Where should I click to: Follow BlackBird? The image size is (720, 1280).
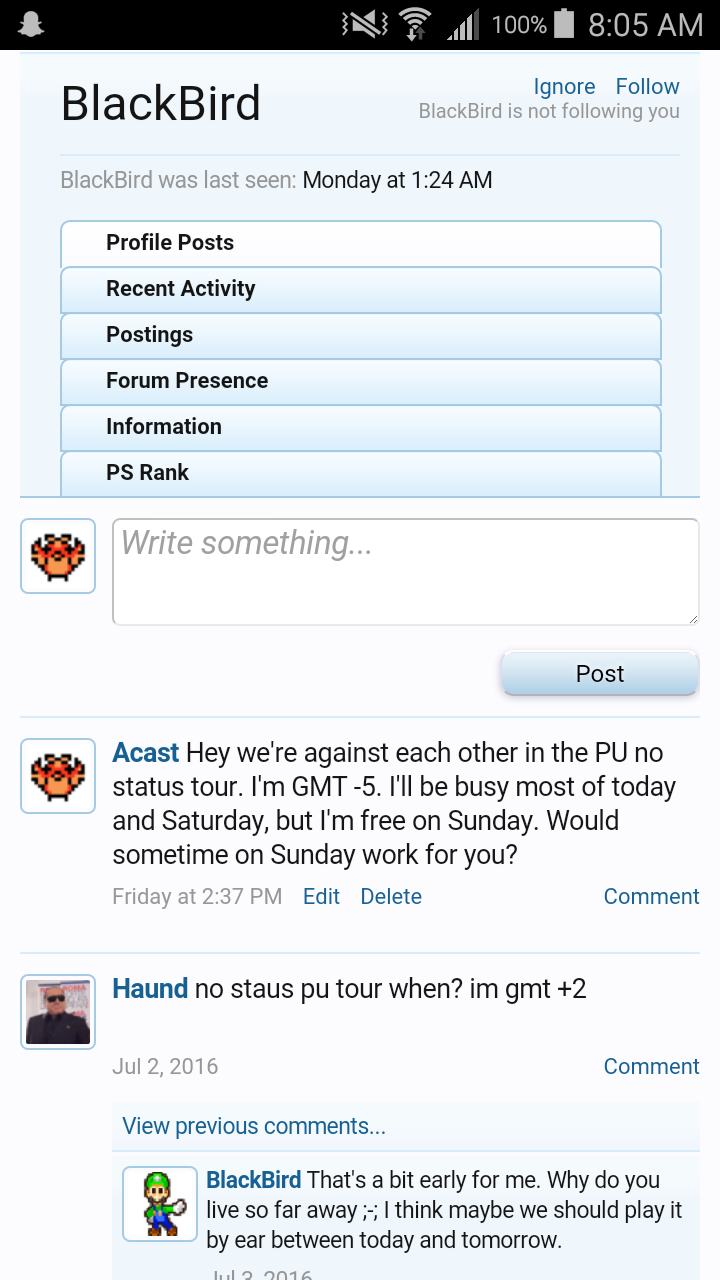coord(647,87)
